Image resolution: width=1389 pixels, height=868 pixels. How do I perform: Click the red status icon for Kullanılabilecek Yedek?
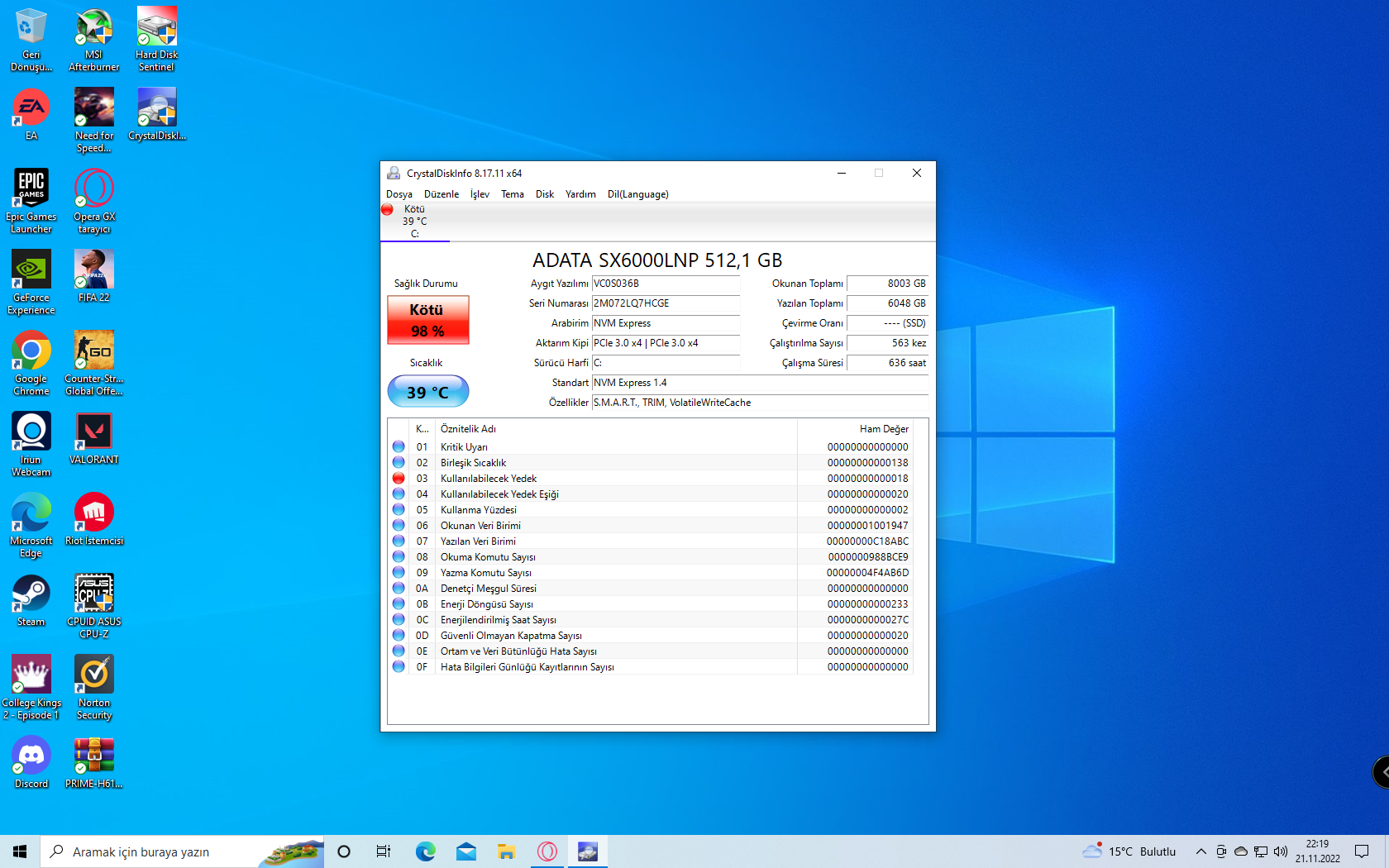pyautogui.click(x=399, y=479)
